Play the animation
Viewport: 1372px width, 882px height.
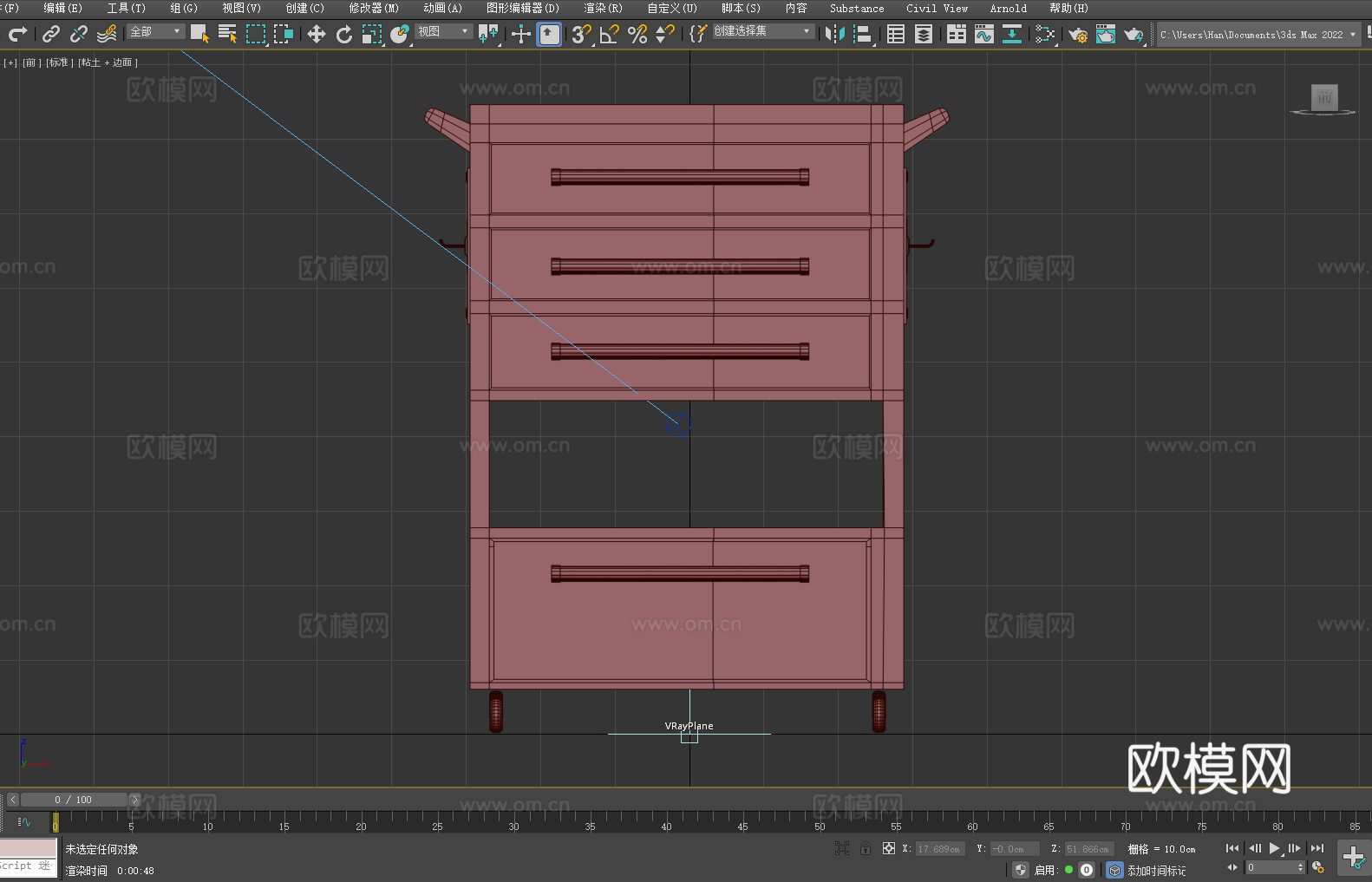(x=1273, y=848)
